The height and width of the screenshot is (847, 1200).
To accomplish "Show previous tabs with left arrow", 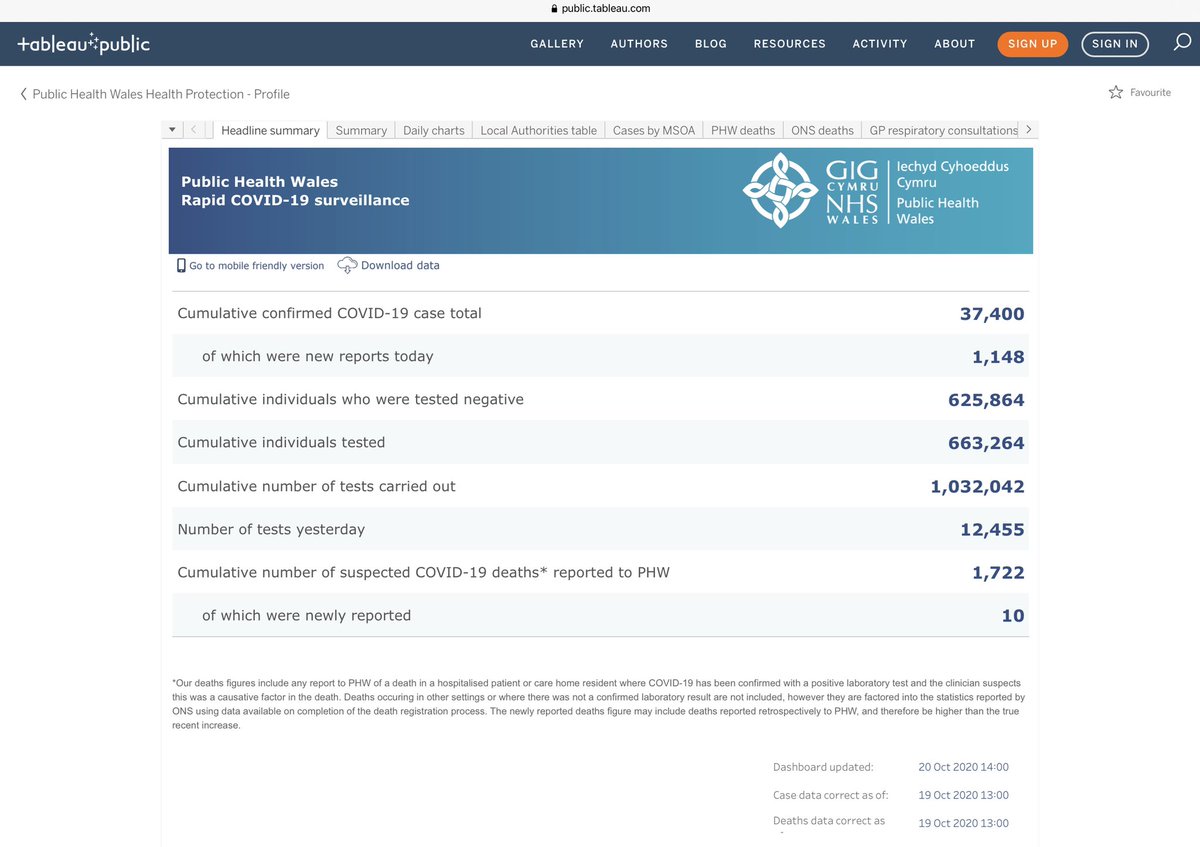I will coord(194,130).
